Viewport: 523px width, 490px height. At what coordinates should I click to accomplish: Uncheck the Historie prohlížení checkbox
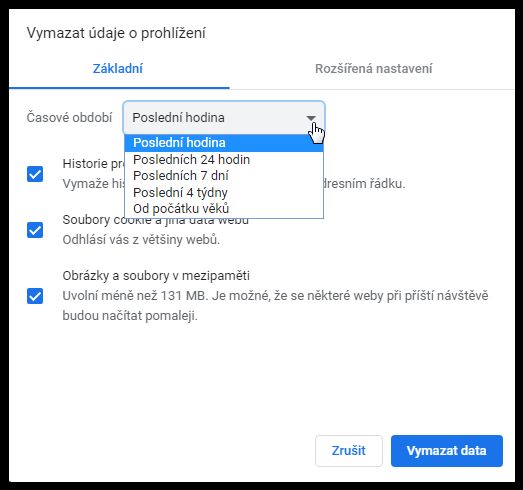pyautogui.click(x=35, y=174)
